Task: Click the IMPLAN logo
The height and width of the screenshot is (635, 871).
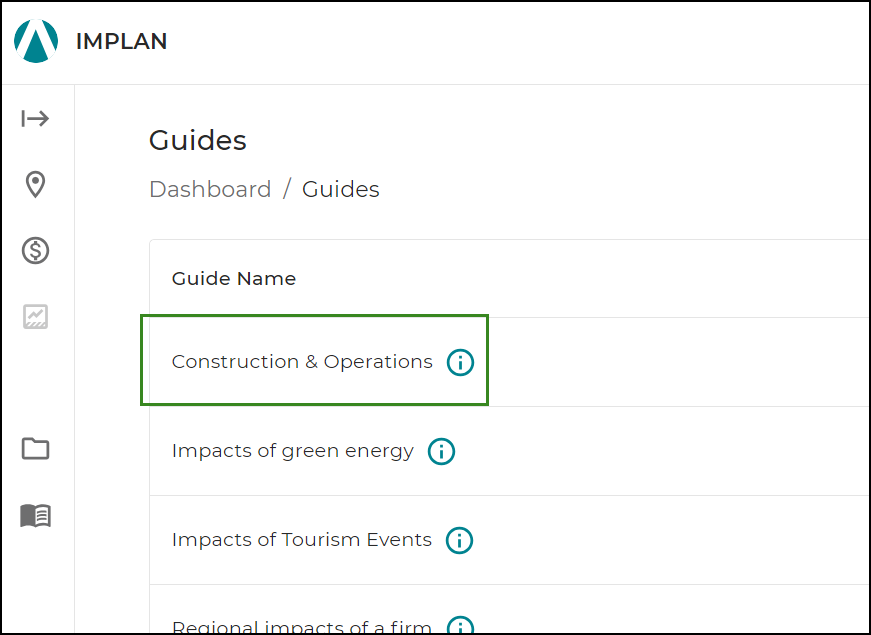Action: tap(34, 41)
